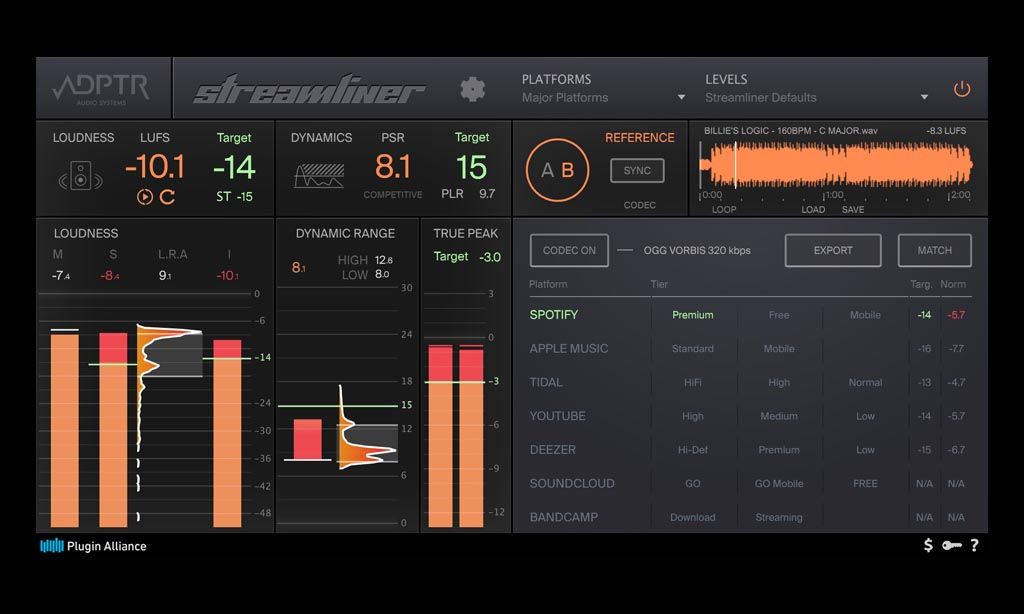The image size is (1024, 614).
Task: Choose Spotify Free tier
Action: tap(779, 315)
